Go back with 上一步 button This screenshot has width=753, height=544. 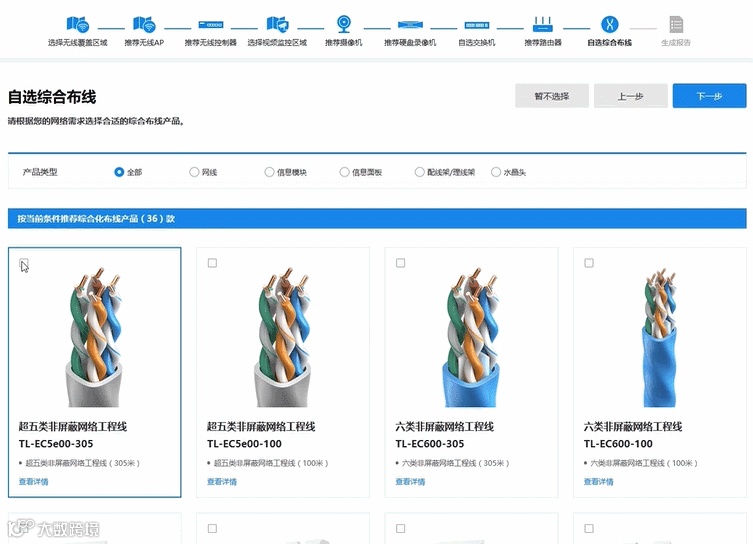pyautogui.click(x=631, y=96)
